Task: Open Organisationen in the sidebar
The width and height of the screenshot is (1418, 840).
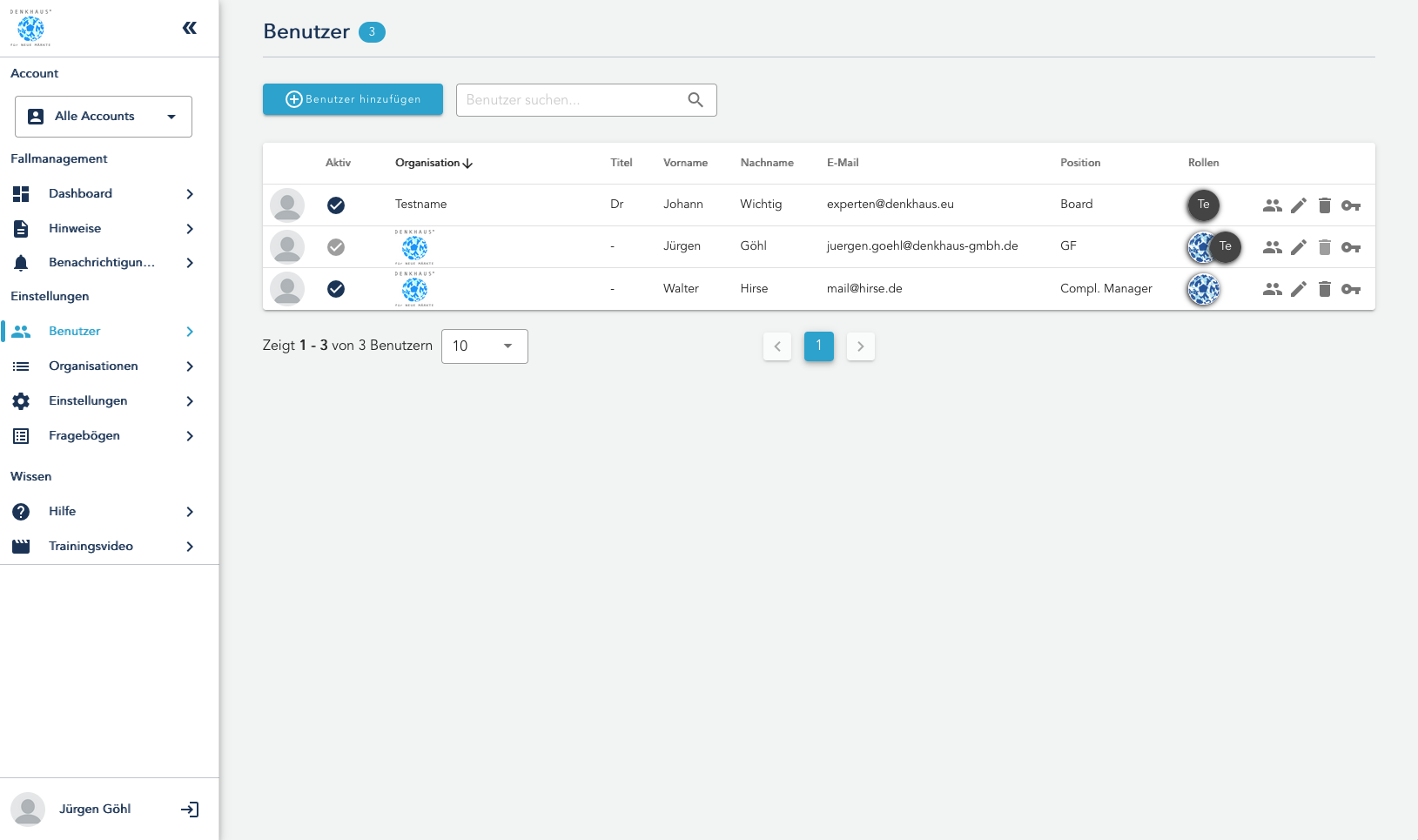Action: tap(93, 366)
